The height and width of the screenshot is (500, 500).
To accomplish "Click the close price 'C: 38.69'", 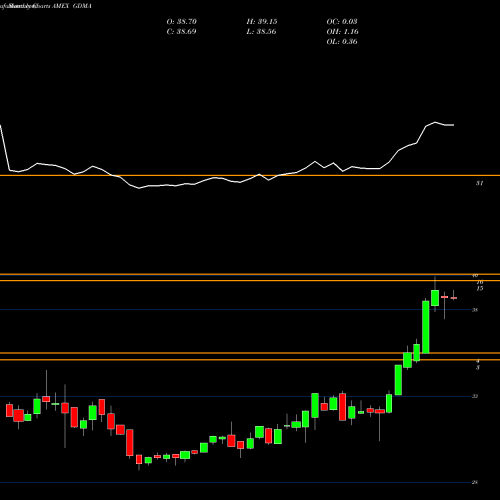I will click(x=181, y=32).
